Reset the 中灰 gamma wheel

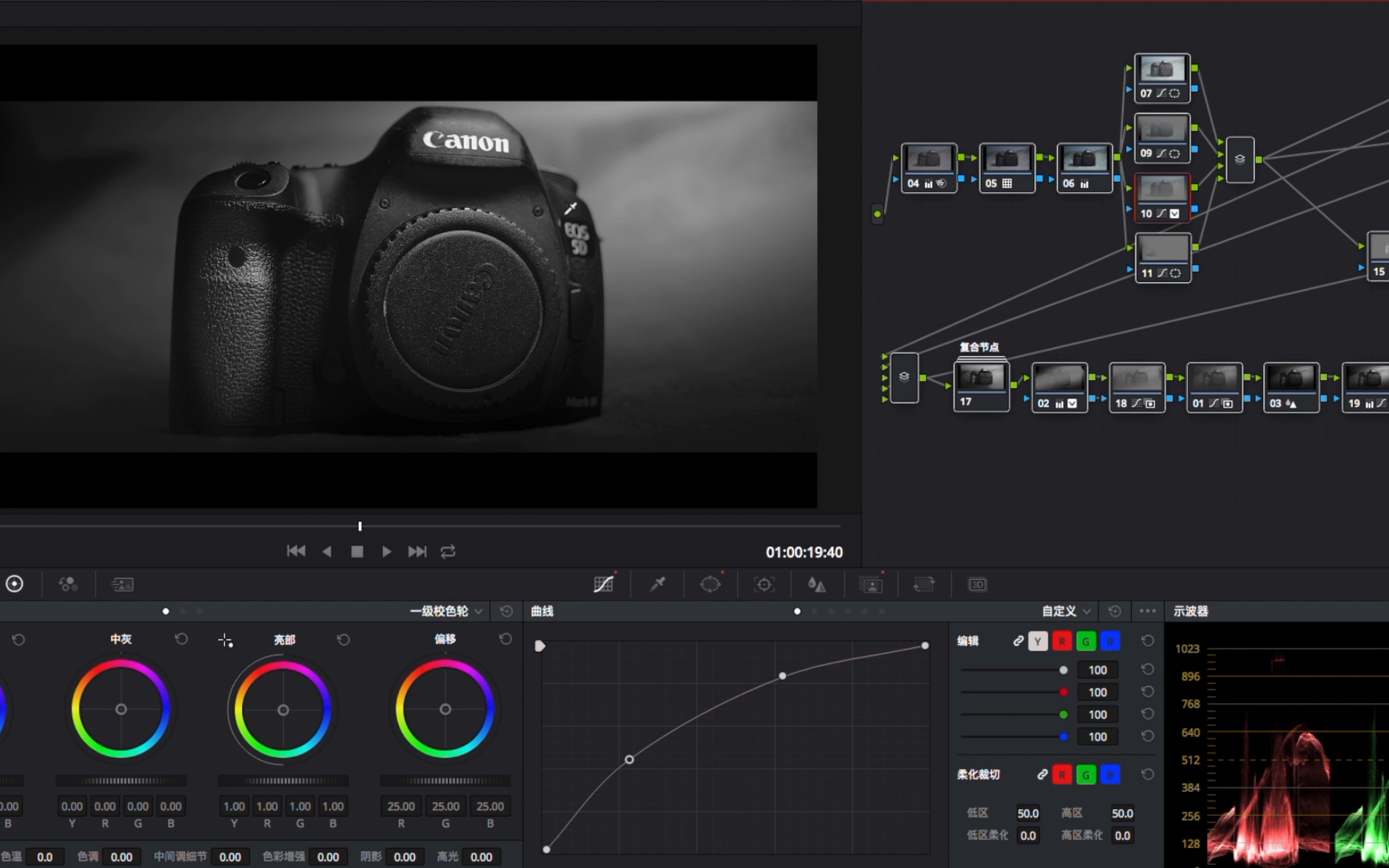pyautogui.click(x=181, y=639)
